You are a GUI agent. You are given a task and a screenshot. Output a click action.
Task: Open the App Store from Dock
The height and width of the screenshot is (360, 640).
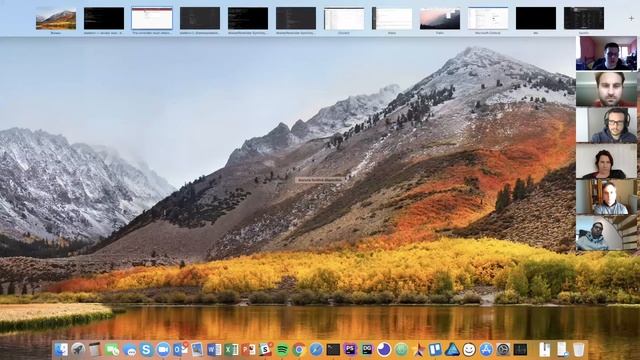tap(486, 350)
